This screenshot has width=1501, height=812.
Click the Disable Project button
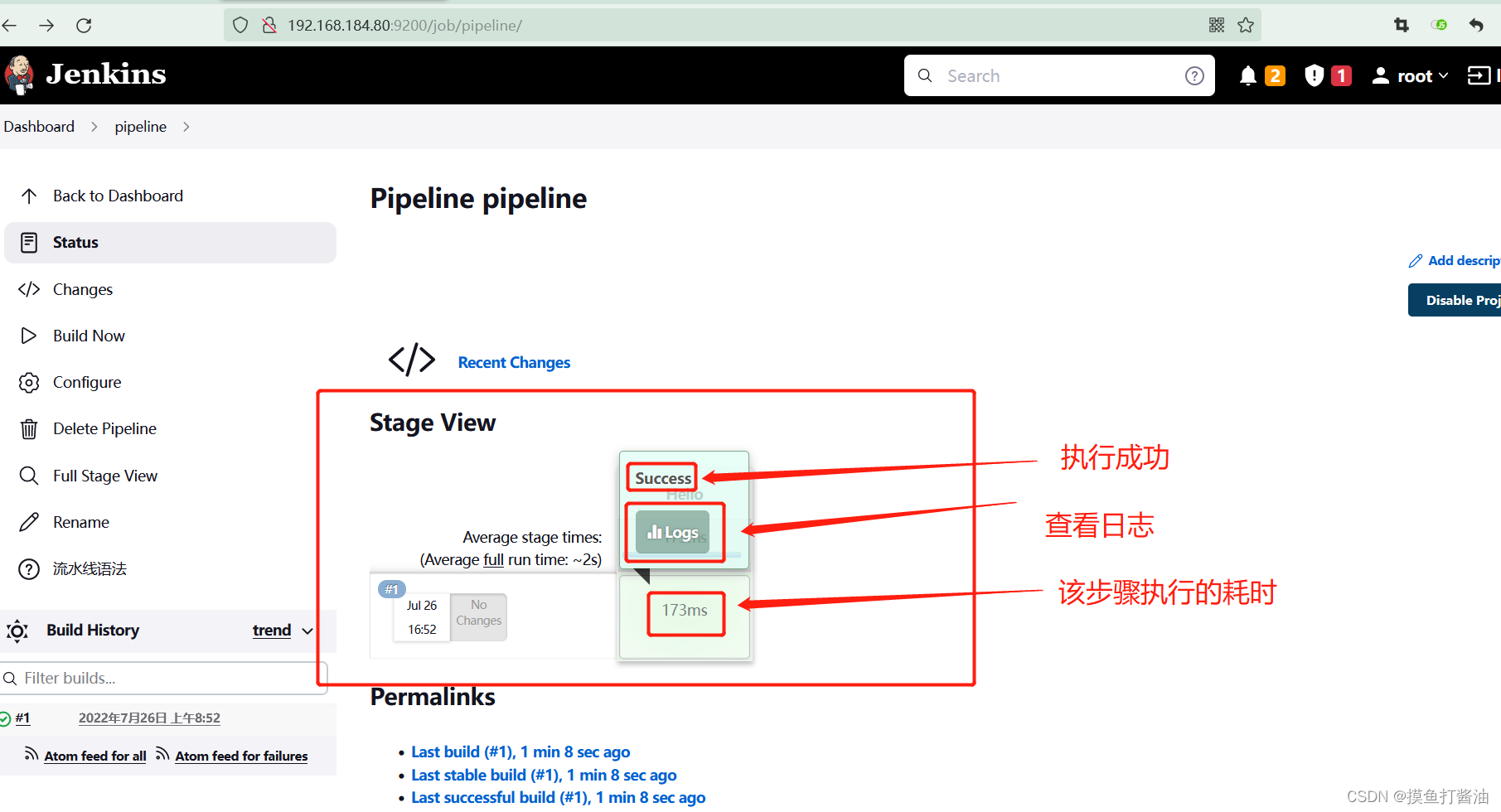[x=1455, y=300]
